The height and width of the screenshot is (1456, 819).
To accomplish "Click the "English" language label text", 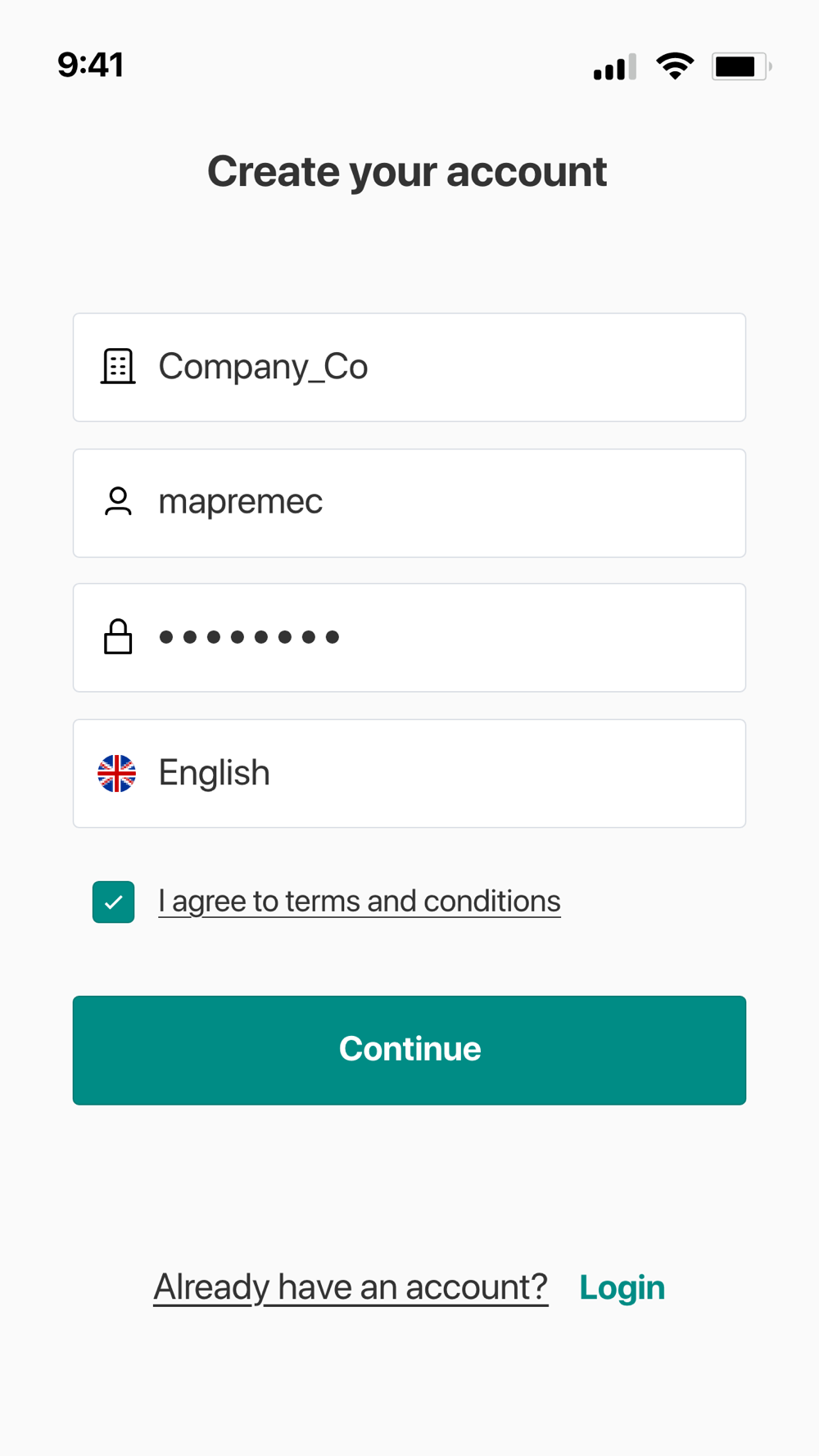I will [x=214, y=773].
